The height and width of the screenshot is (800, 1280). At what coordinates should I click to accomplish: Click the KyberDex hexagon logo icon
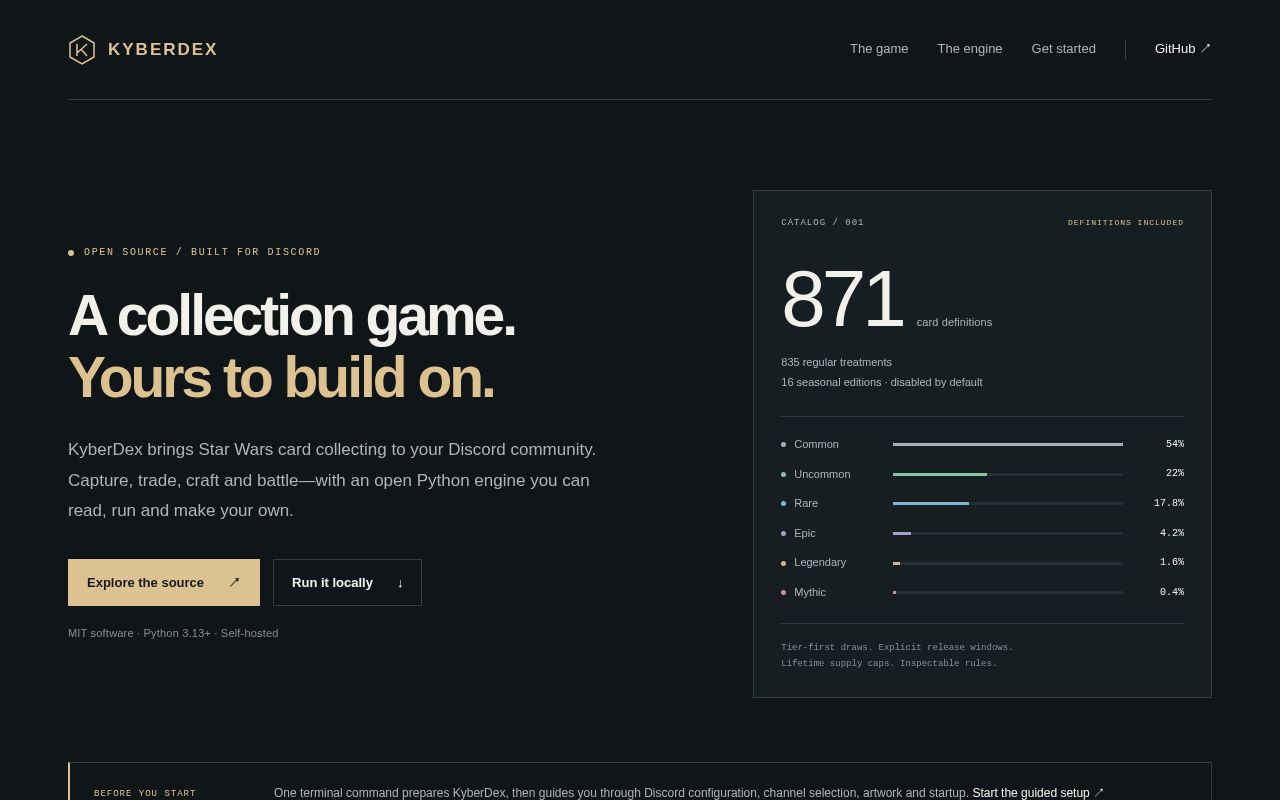(x=82, y=50)
